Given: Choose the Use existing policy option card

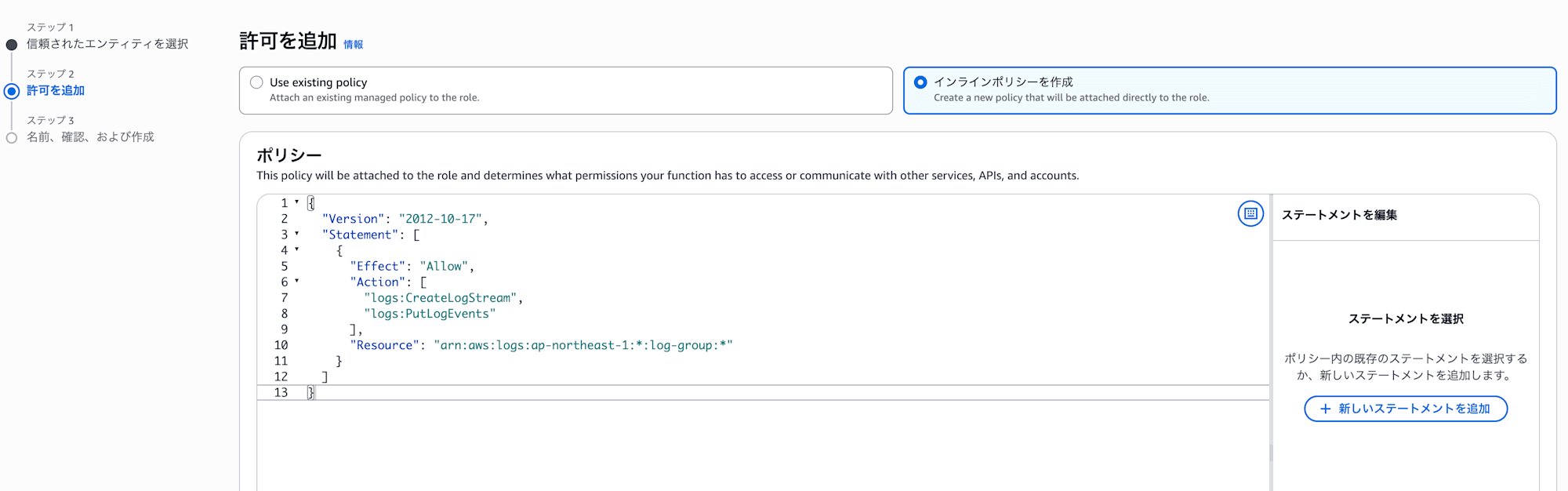Looking at the screenshot, I should 566,90.
